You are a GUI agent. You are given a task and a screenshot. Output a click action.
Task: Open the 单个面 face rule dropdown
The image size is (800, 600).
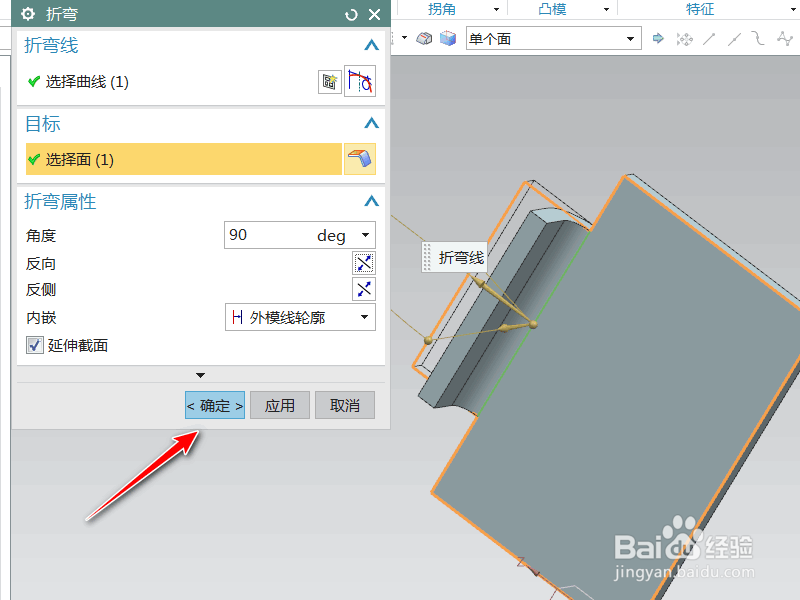point(554,39)
